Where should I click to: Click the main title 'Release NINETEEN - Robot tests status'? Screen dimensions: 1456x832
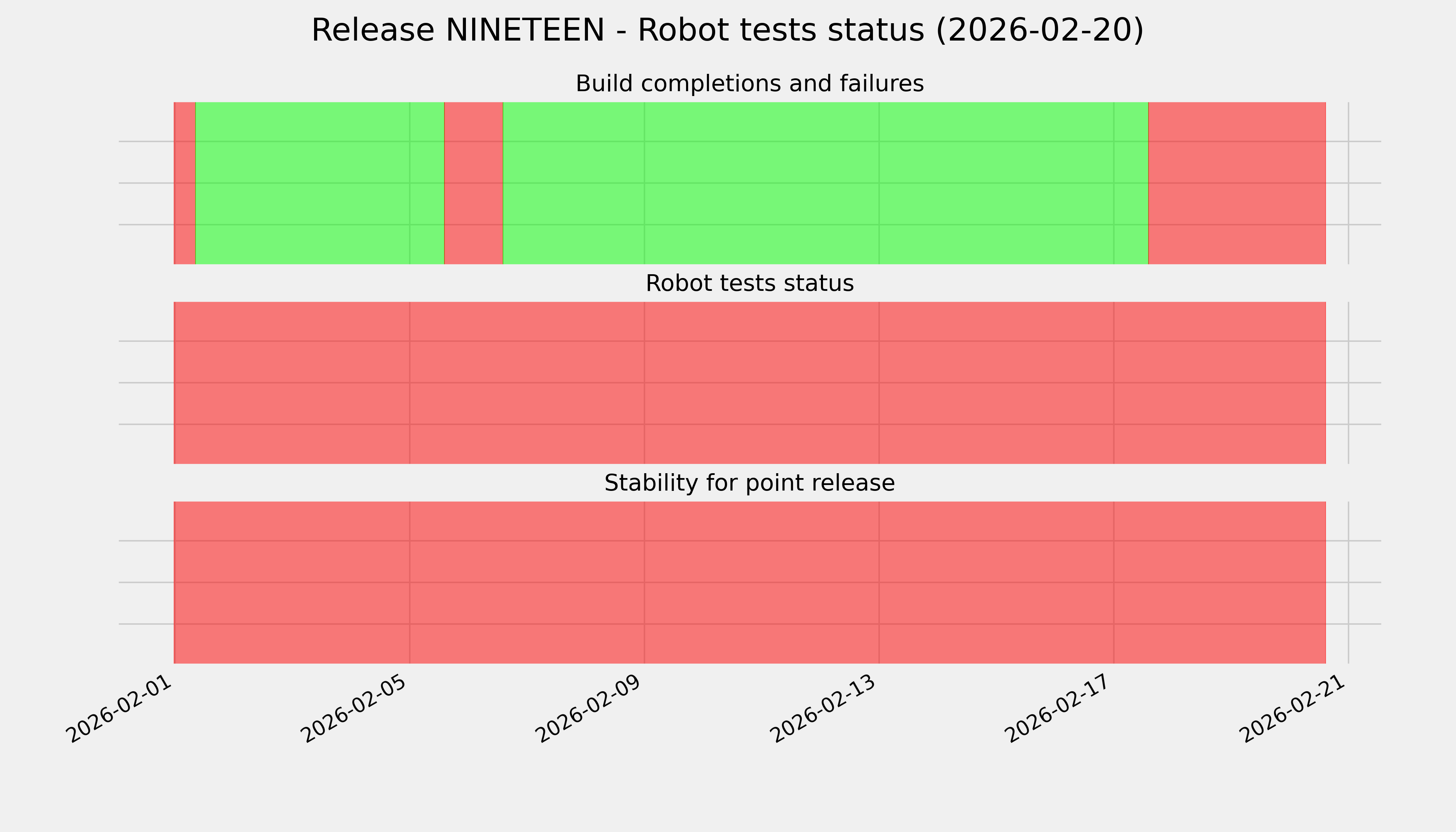tap(727, 30)
